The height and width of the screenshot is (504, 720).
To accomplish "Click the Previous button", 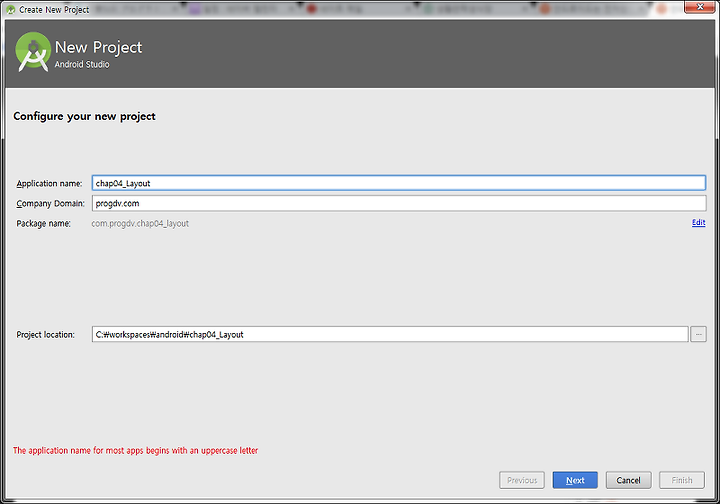I will point(522,480).
